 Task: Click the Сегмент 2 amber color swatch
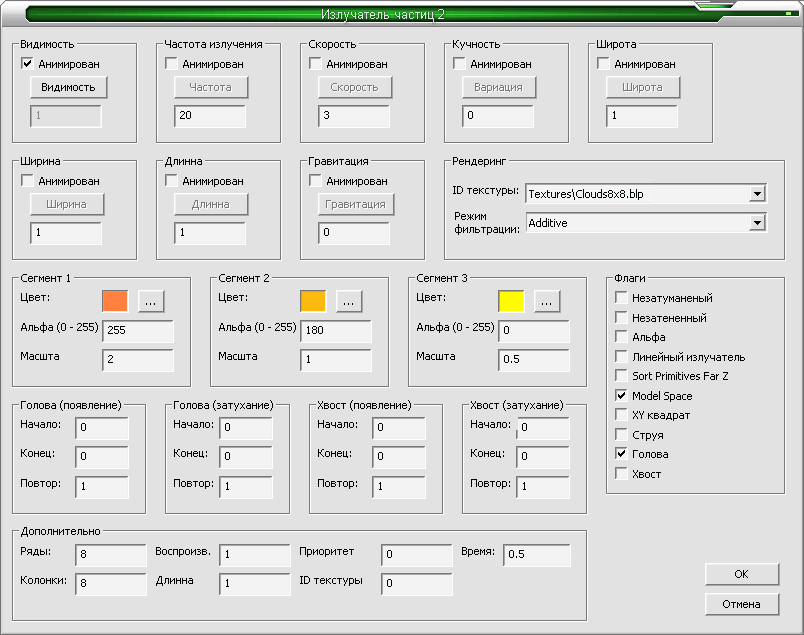click(313, 301)
